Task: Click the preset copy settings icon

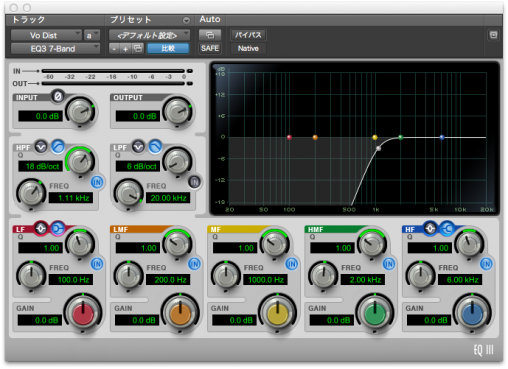Action: 138,49
